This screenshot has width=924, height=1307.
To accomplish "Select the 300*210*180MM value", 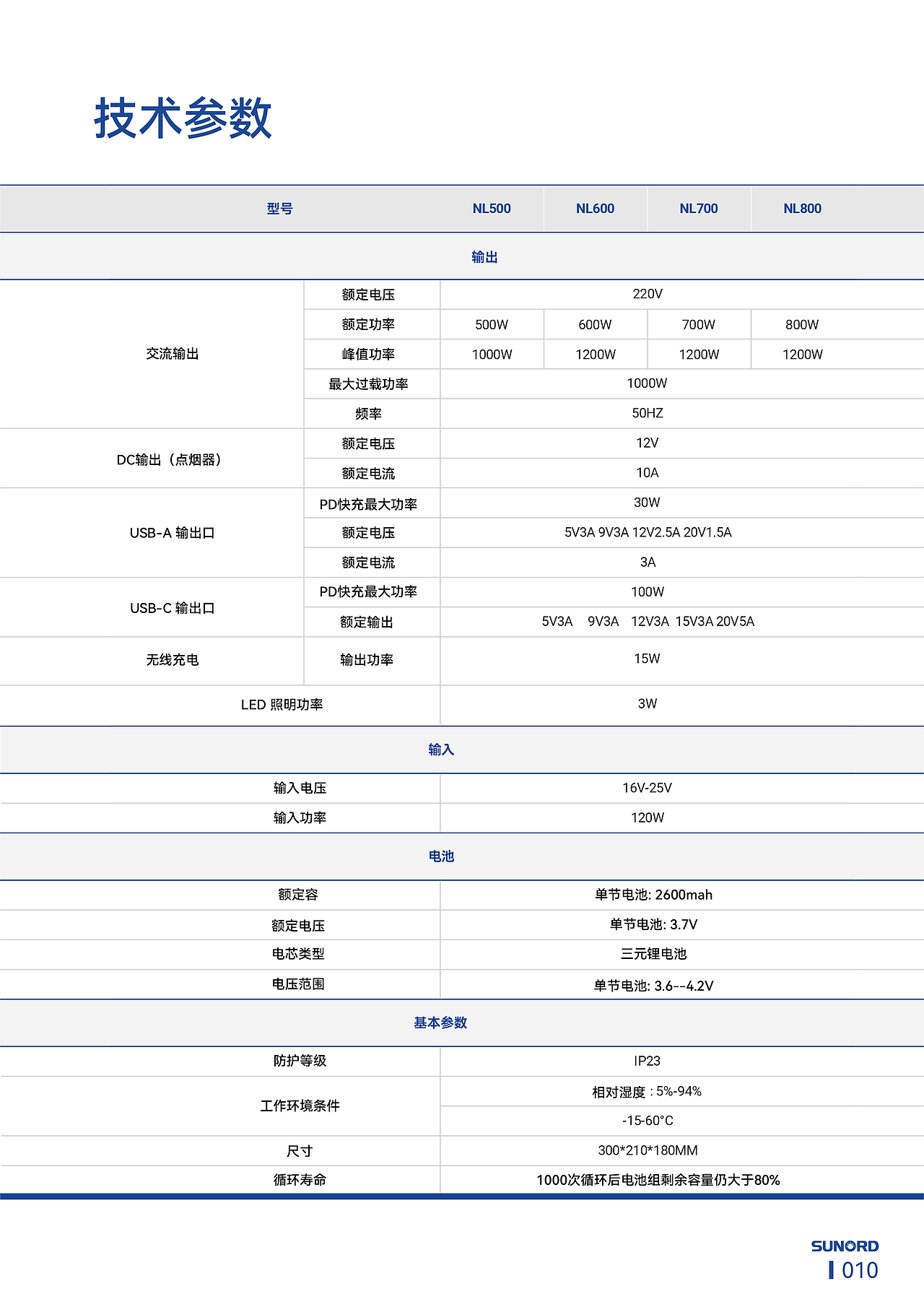I will tap(648, 1150).
